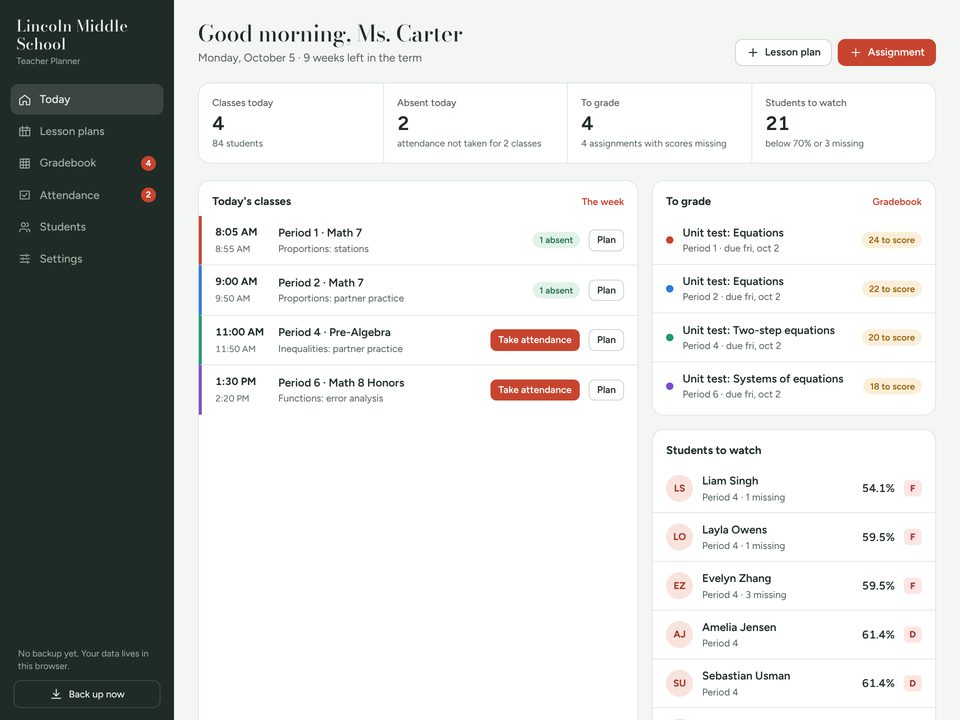Click the Lesson plan button

[783, 53]
